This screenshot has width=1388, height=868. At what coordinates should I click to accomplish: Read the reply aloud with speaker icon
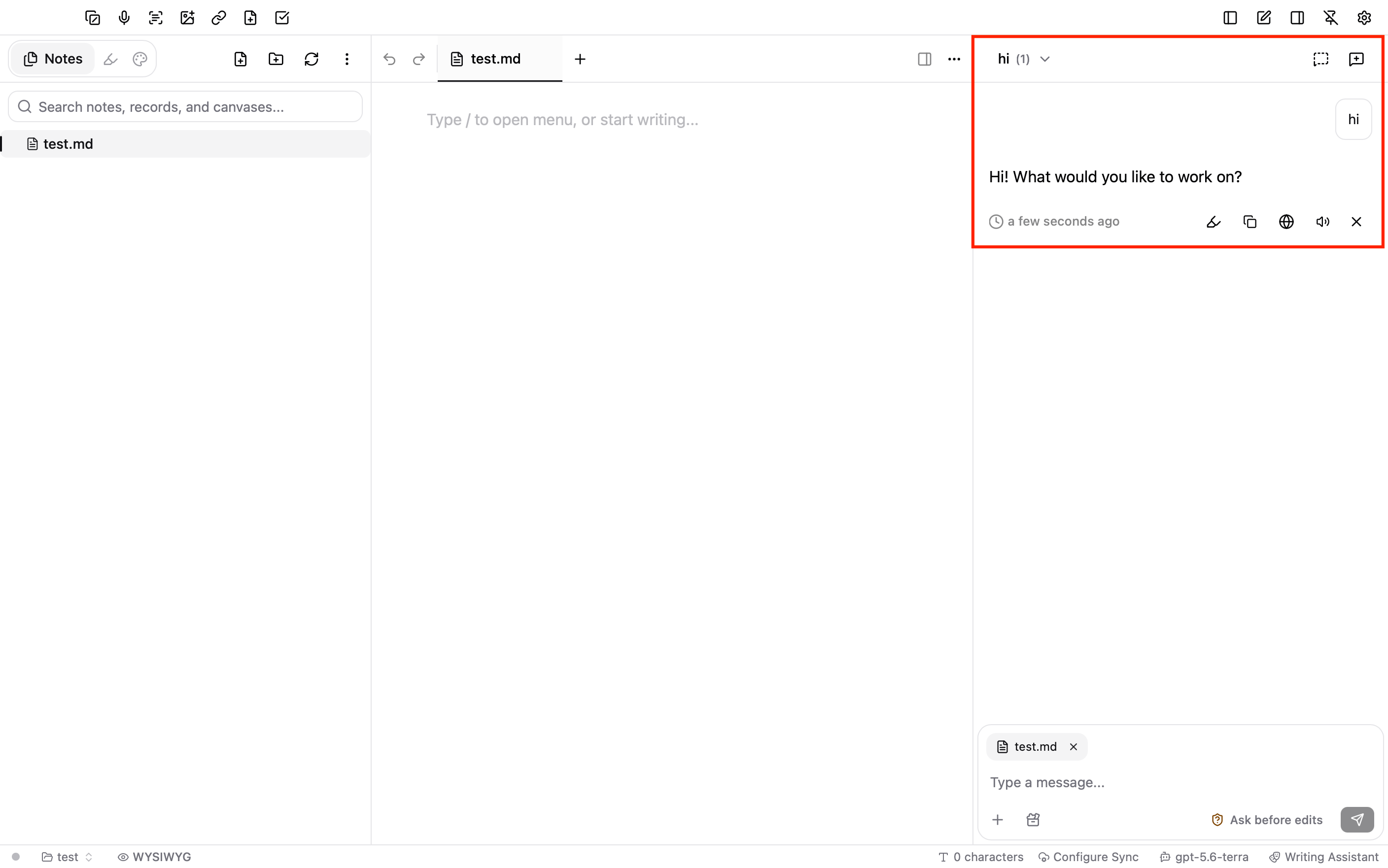(1322, 222)
